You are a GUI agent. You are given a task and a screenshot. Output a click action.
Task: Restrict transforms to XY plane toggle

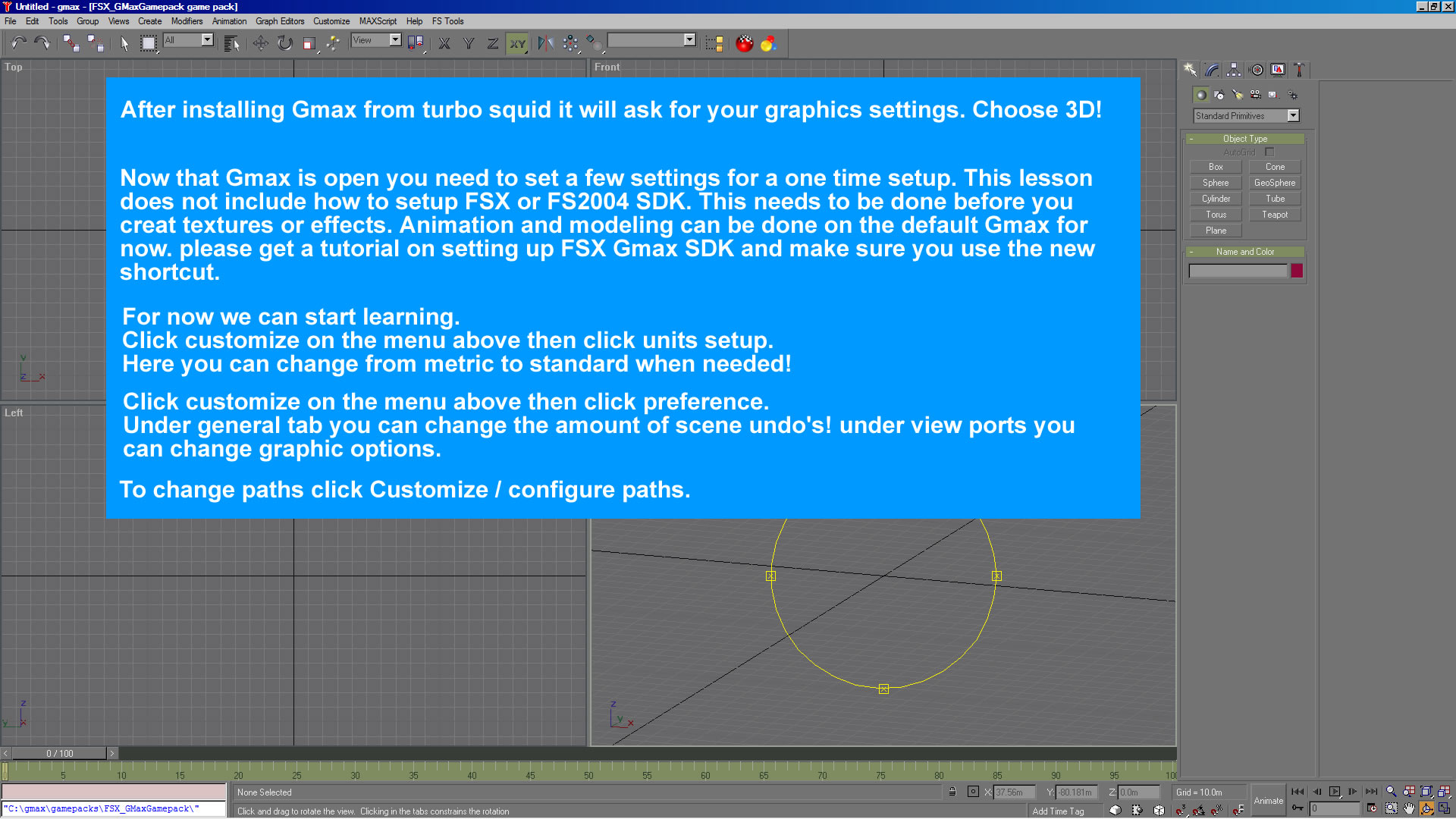click(x=517, y=43)
